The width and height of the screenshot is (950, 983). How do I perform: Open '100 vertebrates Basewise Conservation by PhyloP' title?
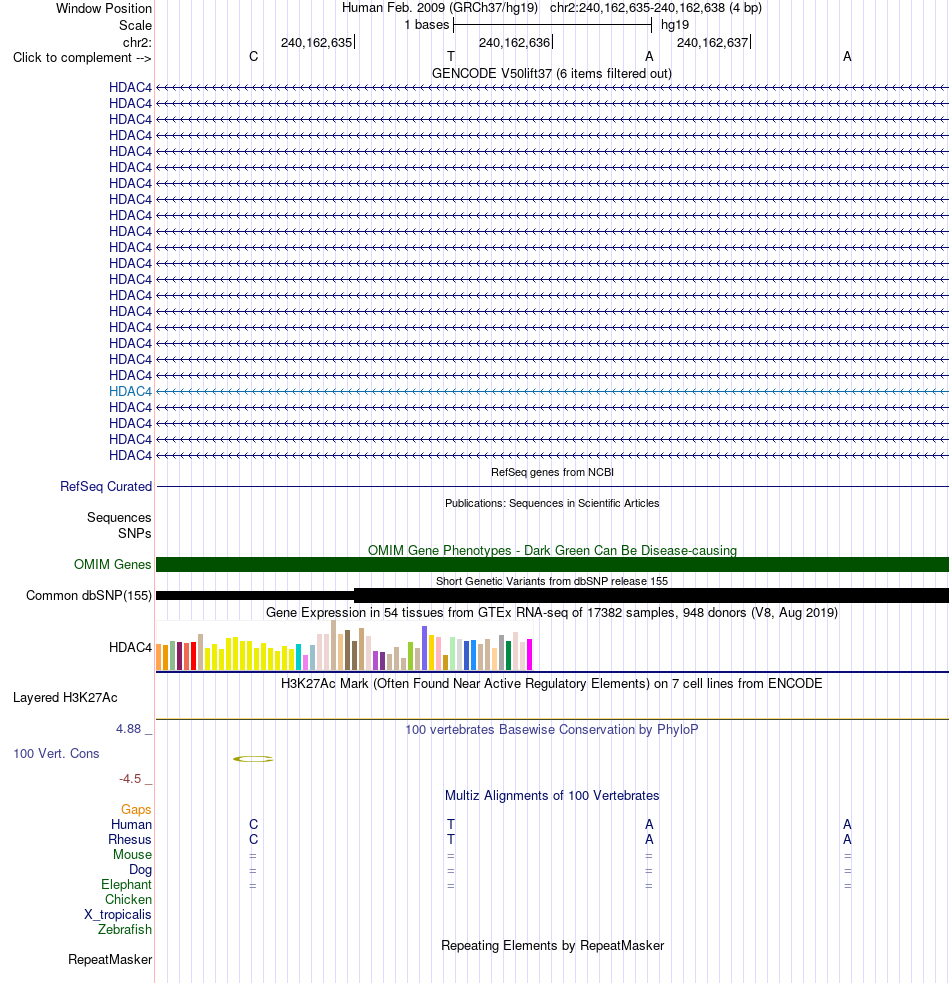pos(552,730)
